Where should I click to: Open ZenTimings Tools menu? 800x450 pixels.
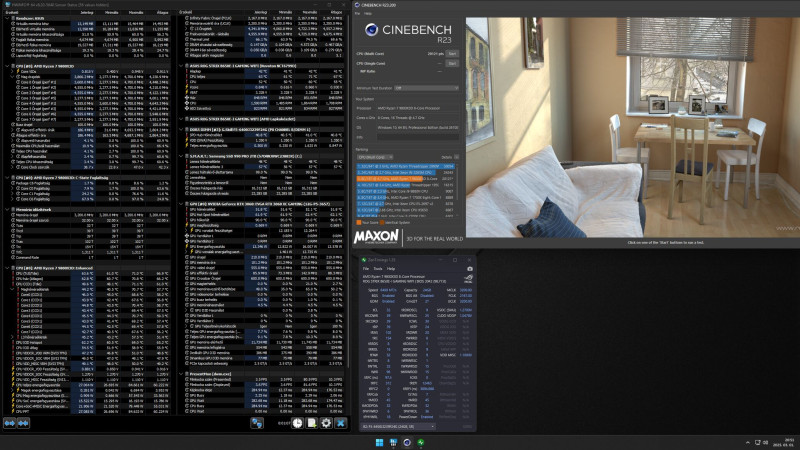pyautogui.click(x=378, y=269)
